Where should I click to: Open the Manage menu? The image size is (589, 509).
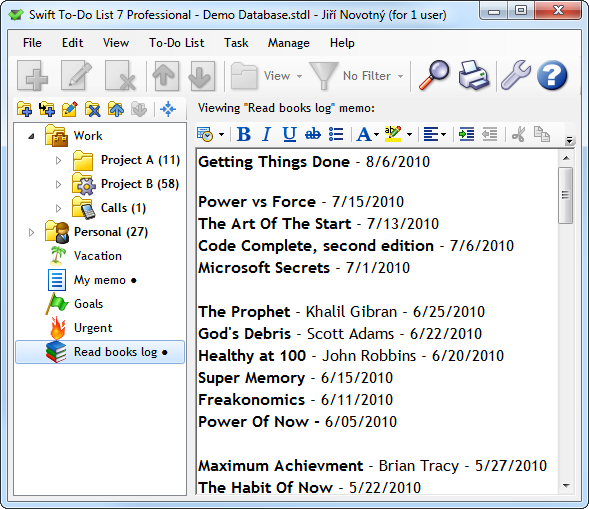288,43
